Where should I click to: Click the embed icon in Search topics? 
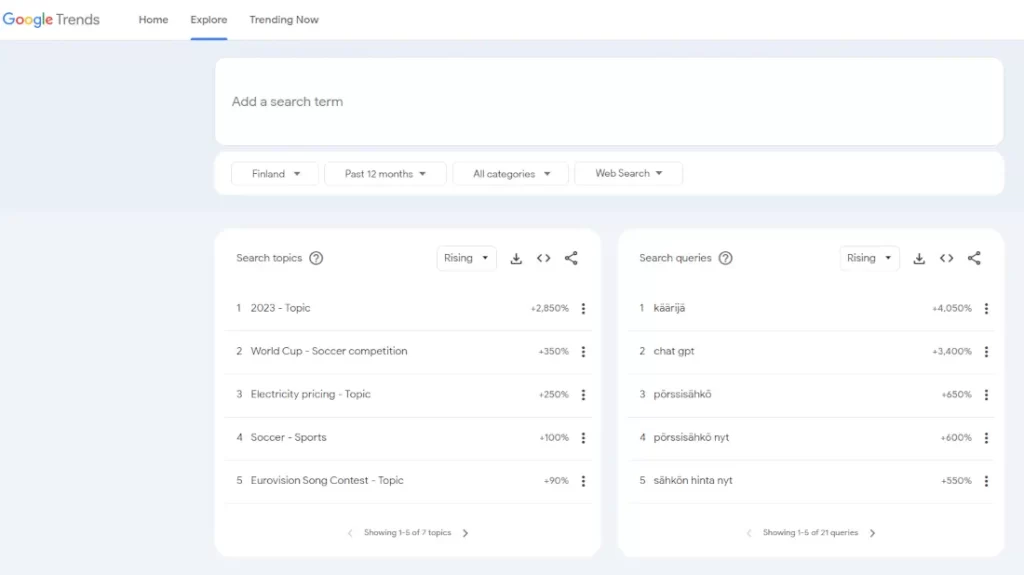point(543,258)
